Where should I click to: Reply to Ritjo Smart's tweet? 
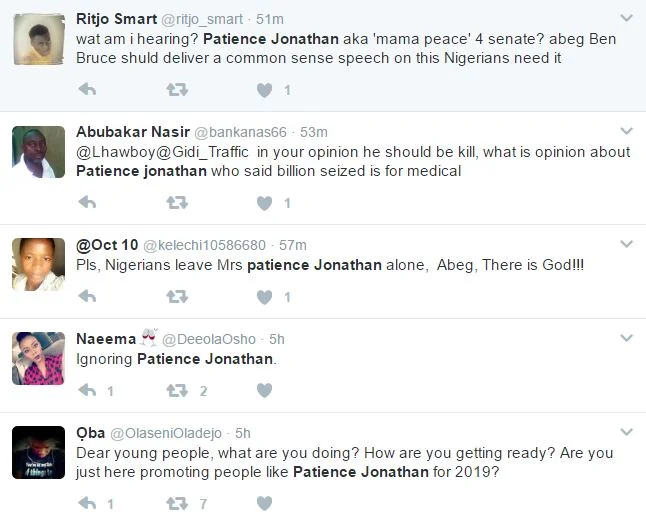(87, 90)
